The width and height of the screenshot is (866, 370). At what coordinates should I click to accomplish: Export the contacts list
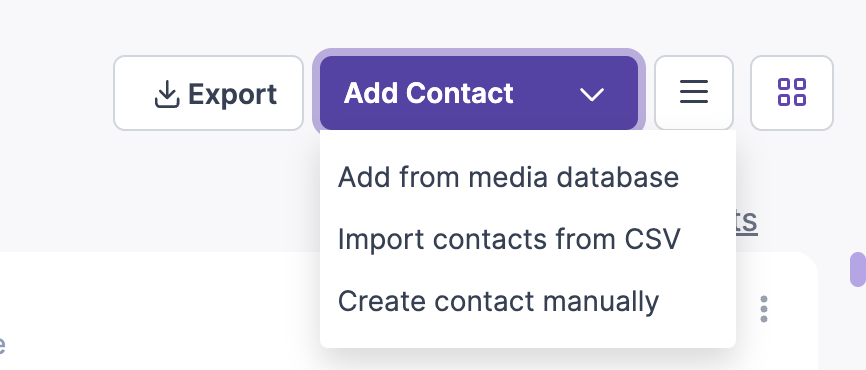coord(208,93)
